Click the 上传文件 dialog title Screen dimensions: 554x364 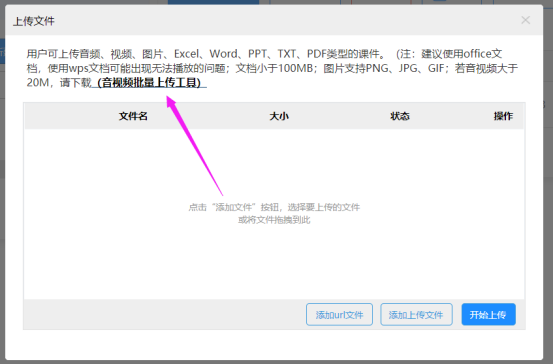34,21
